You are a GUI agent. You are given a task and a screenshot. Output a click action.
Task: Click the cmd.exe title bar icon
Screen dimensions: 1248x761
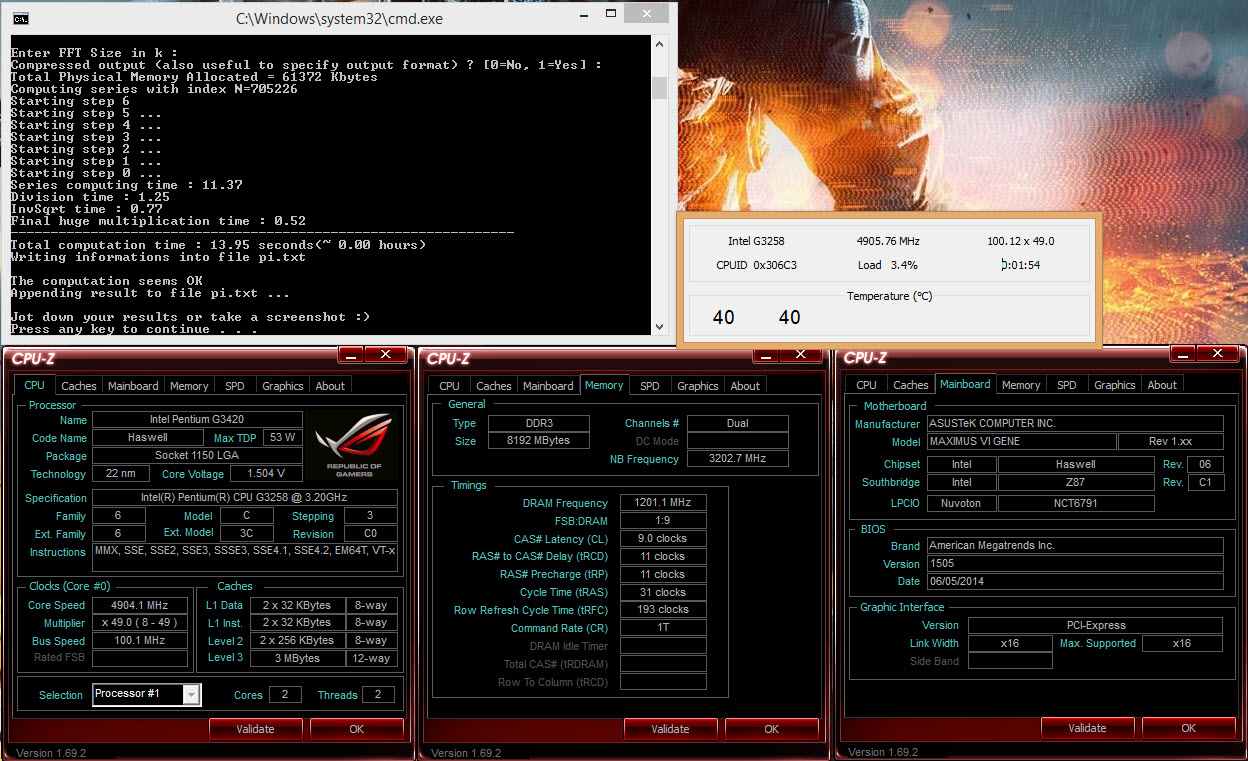20,18
